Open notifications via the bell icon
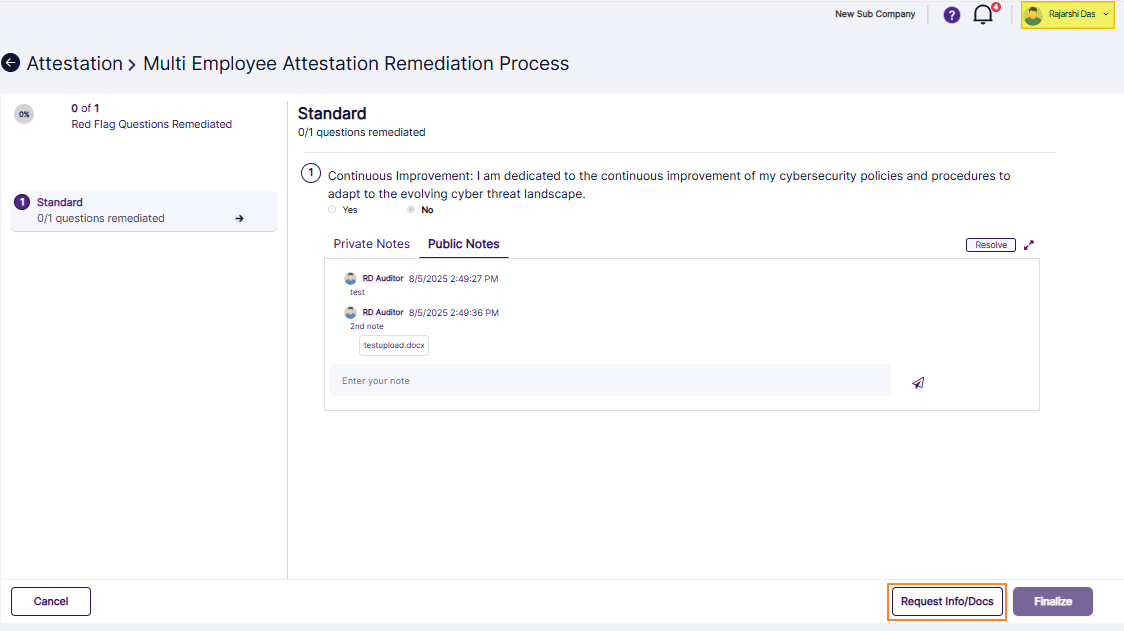 coord(983,15)
